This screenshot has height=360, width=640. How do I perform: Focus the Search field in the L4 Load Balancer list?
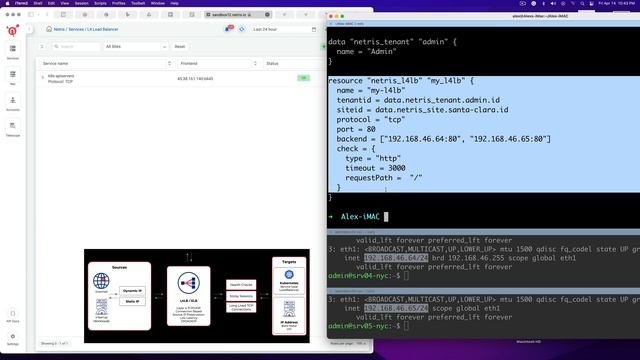point(76,47)
